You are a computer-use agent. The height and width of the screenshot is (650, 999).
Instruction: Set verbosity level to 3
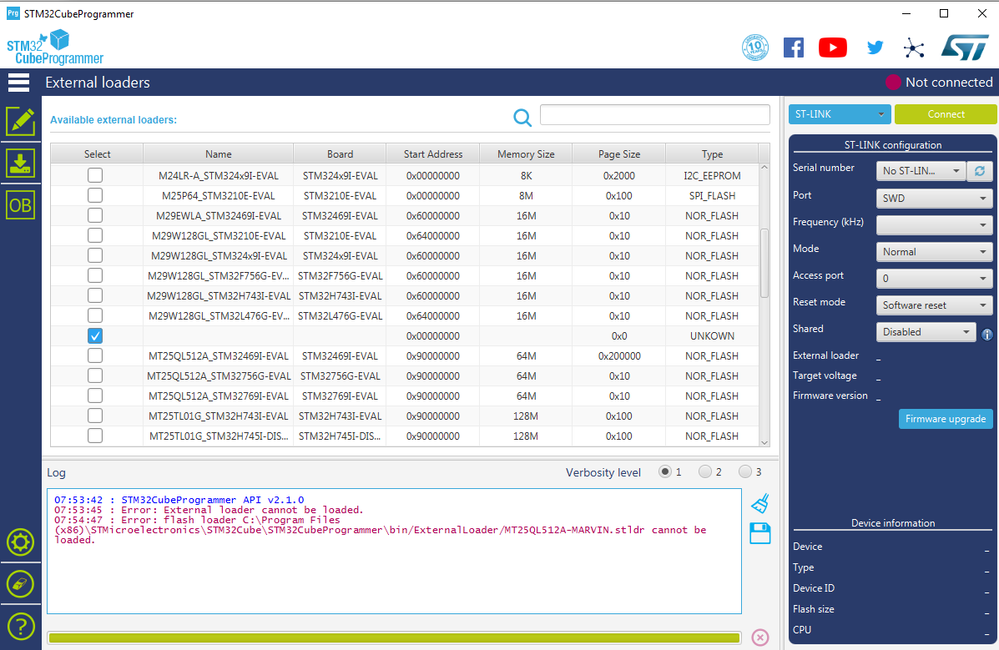[745, 472]
